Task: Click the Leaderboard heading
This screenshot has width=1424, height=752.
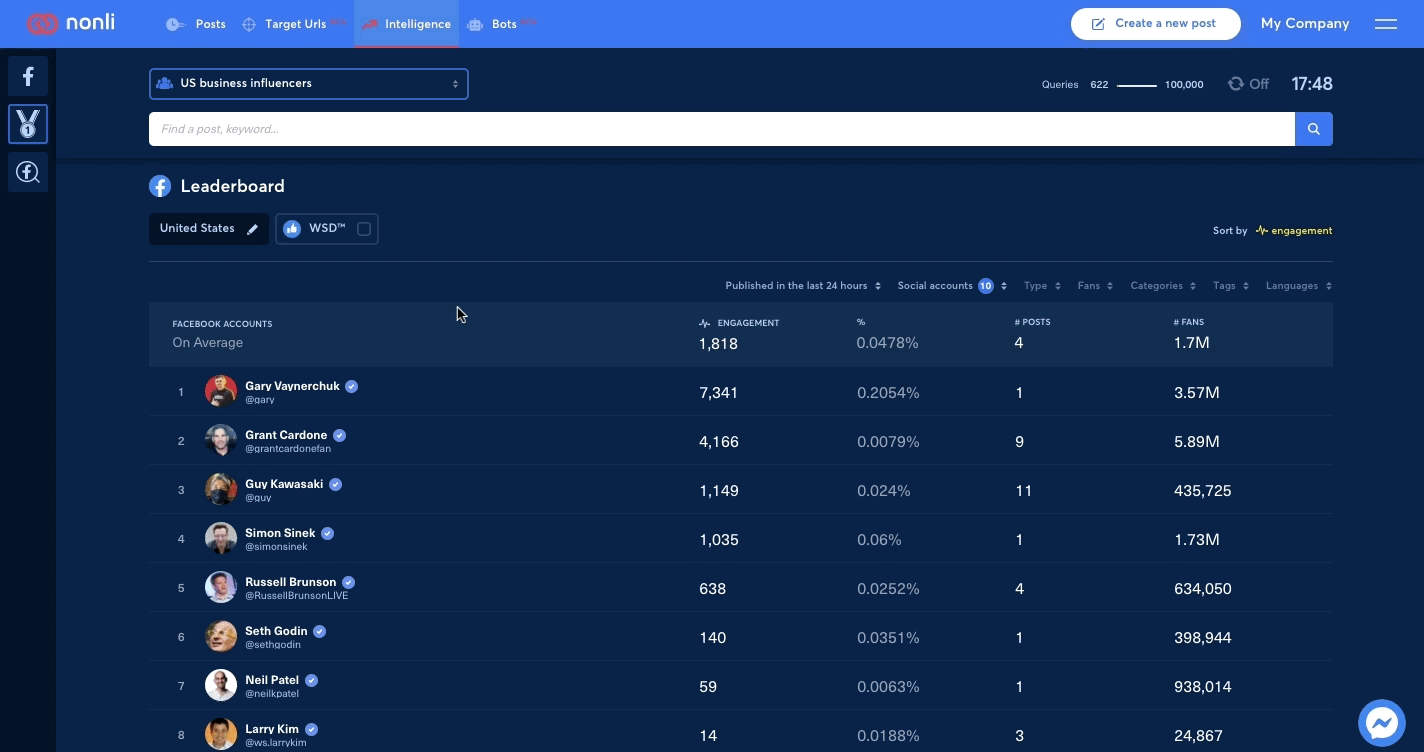Action: [233, 186]
